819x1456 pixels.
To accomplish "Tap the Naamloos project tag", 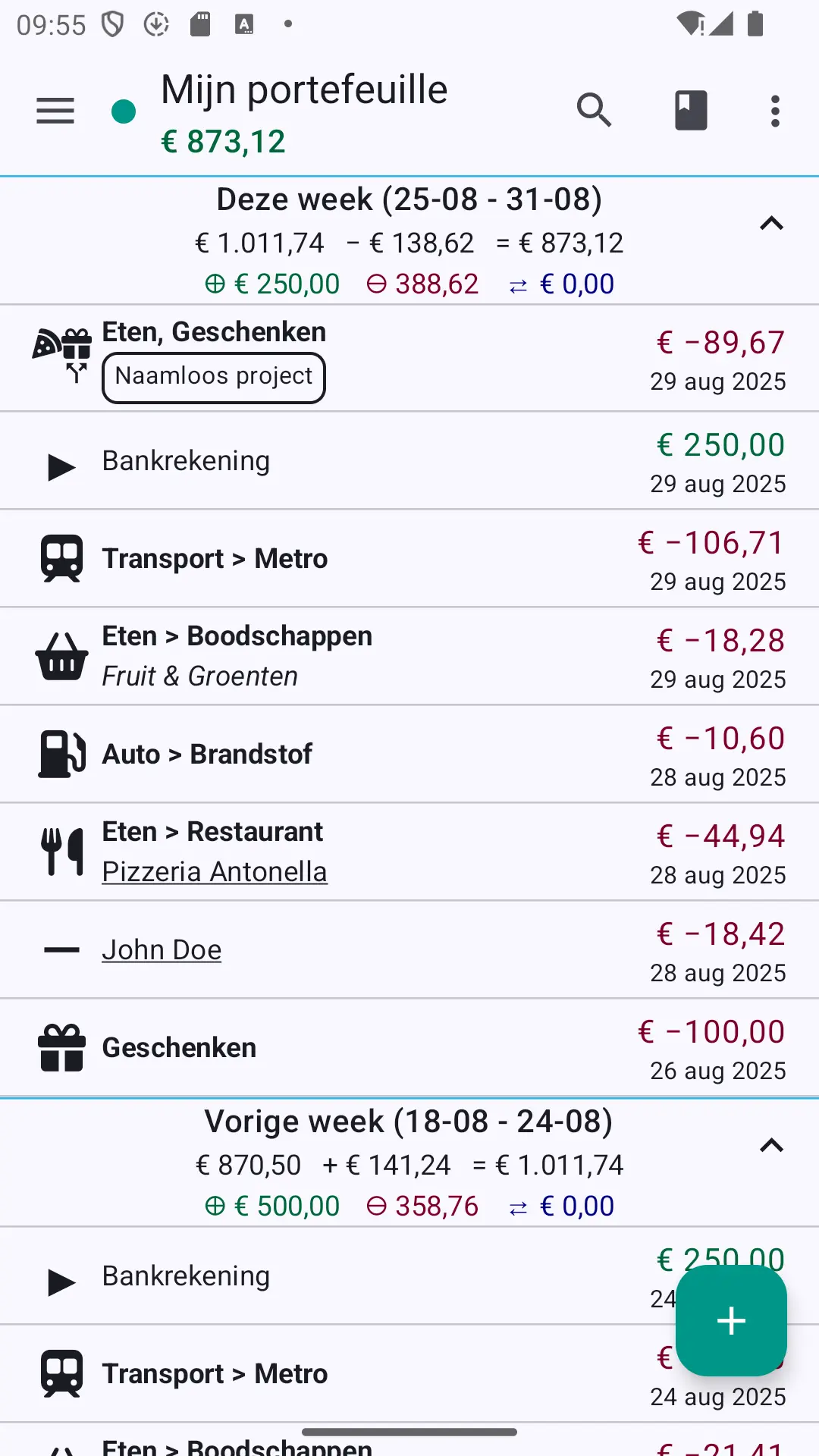I will [214, 378].
